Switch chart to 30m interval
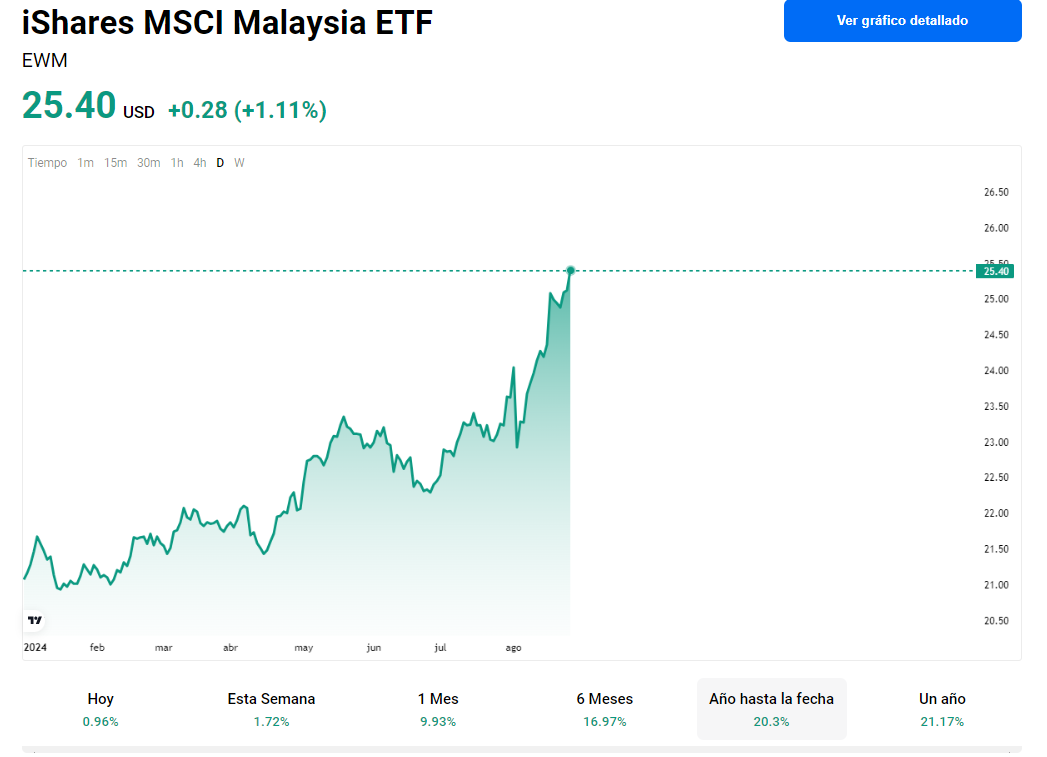 [x=149, y=163]
